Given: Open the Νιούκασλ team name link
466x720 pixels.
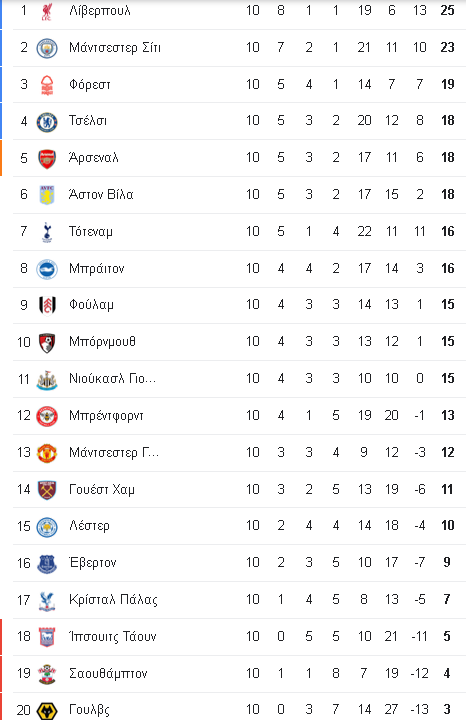Looking at the screenshot, I should click(112, 378).
